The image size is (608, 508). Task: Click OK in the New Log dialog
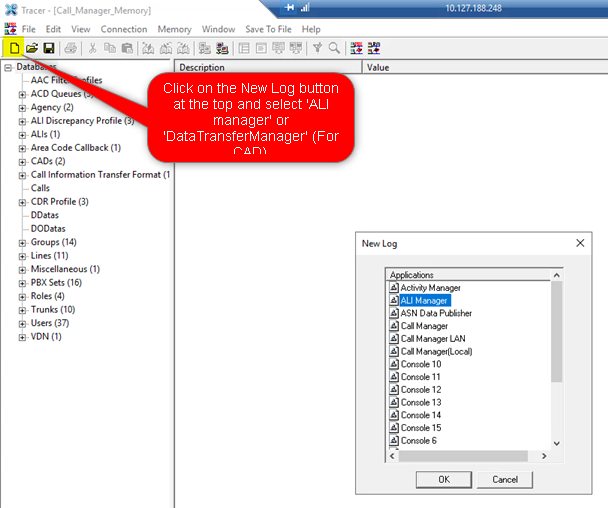444,480
